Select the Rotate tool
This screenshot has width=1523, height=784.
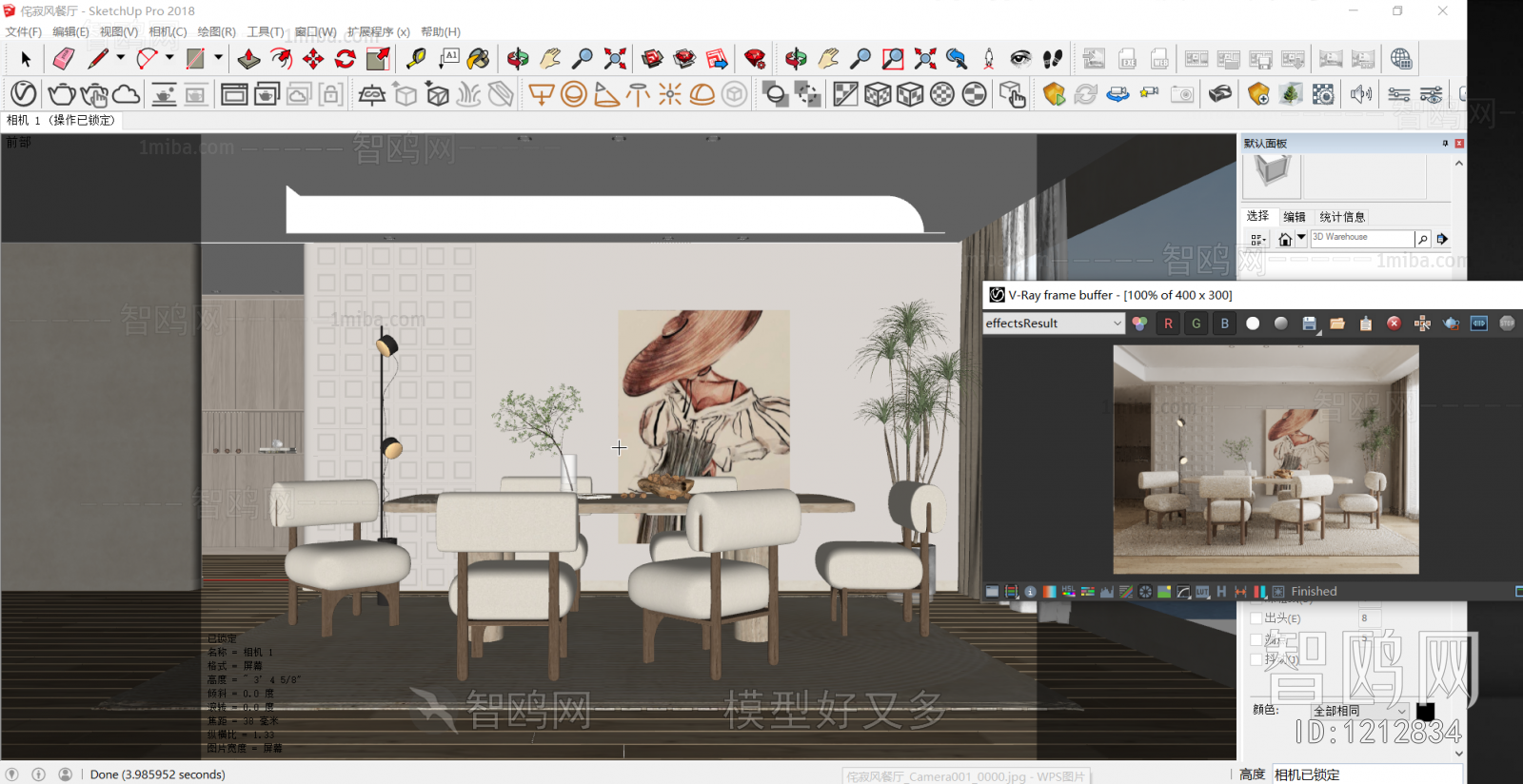346,59
